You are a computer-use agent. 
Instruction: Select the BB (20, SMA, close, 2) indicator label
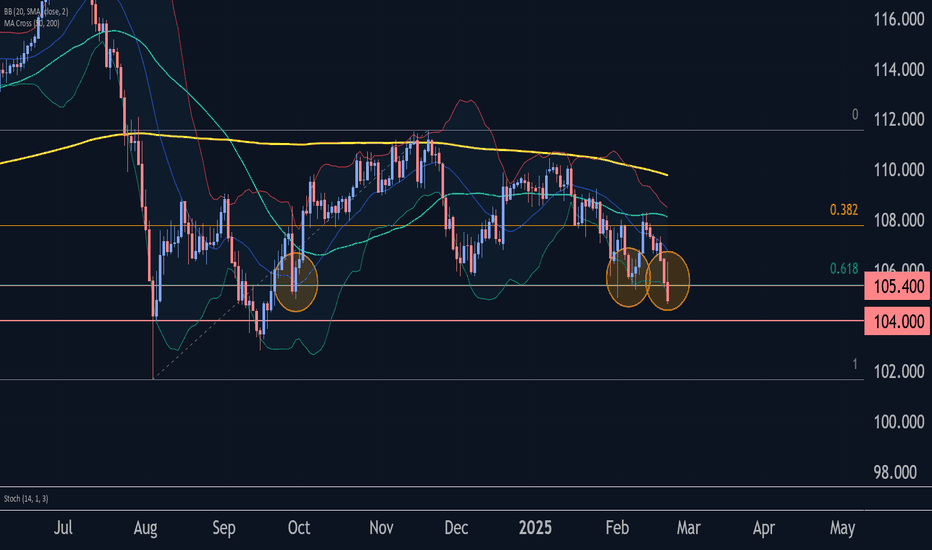36,12
